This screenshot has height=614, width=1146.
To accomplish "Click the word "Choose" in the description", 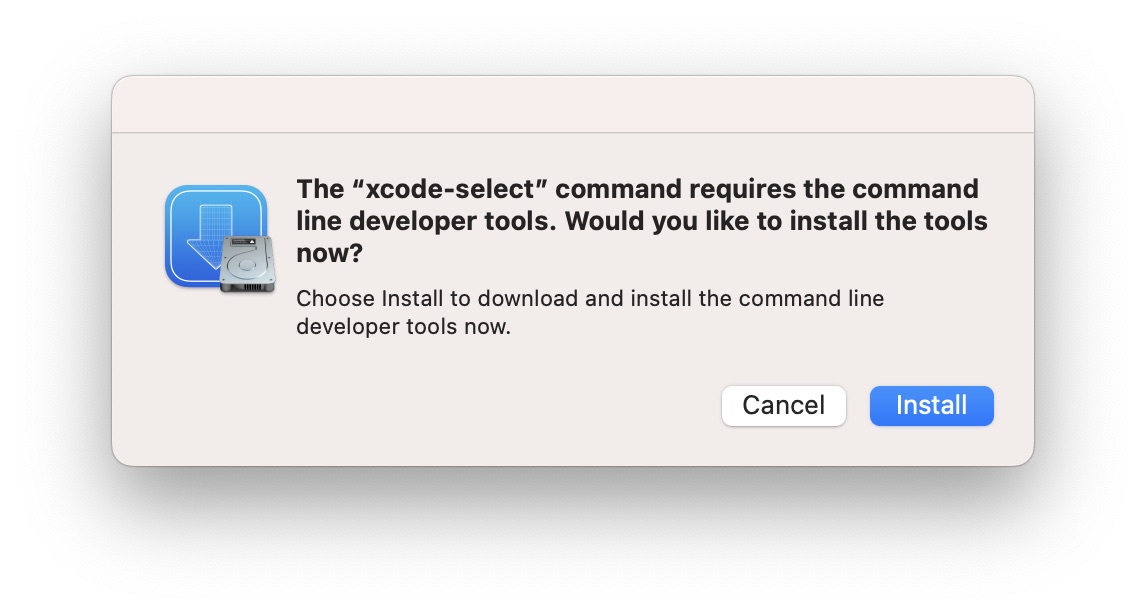I will tap(335, 298).
